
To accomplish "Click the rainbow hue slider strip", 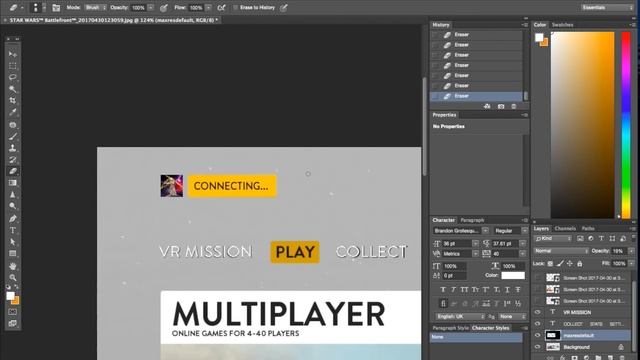I will click(626, 125).
